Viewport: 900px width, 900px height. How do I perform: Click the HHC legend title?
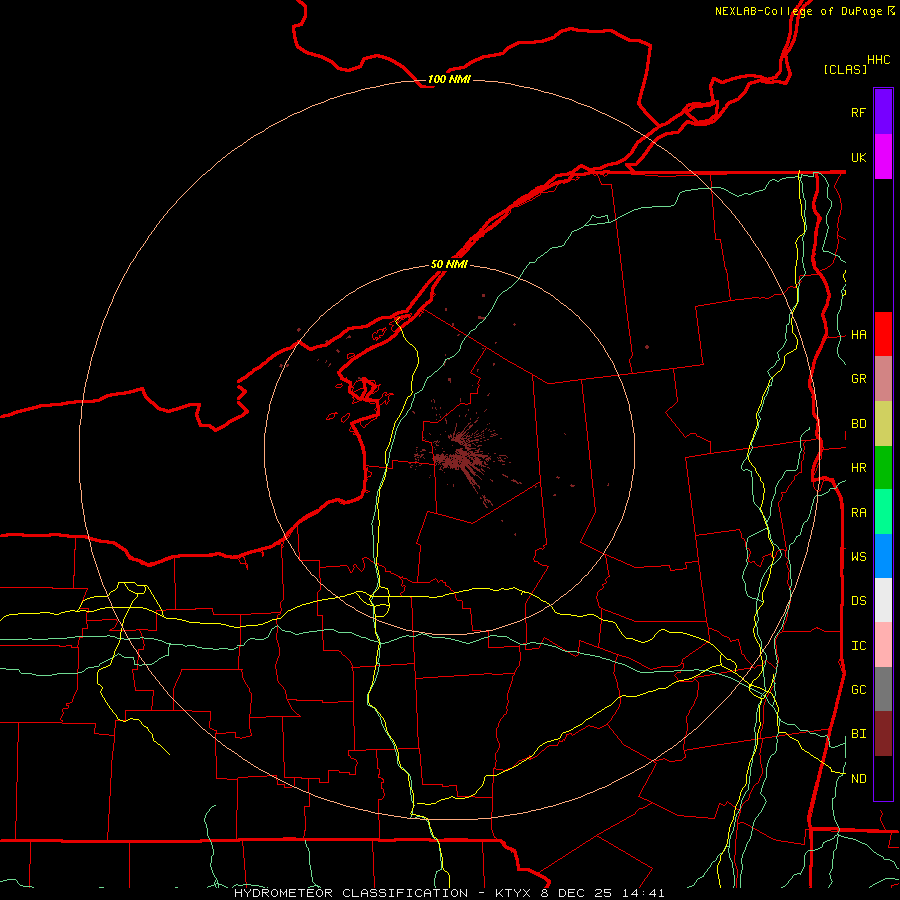click(x=878, y=60)
